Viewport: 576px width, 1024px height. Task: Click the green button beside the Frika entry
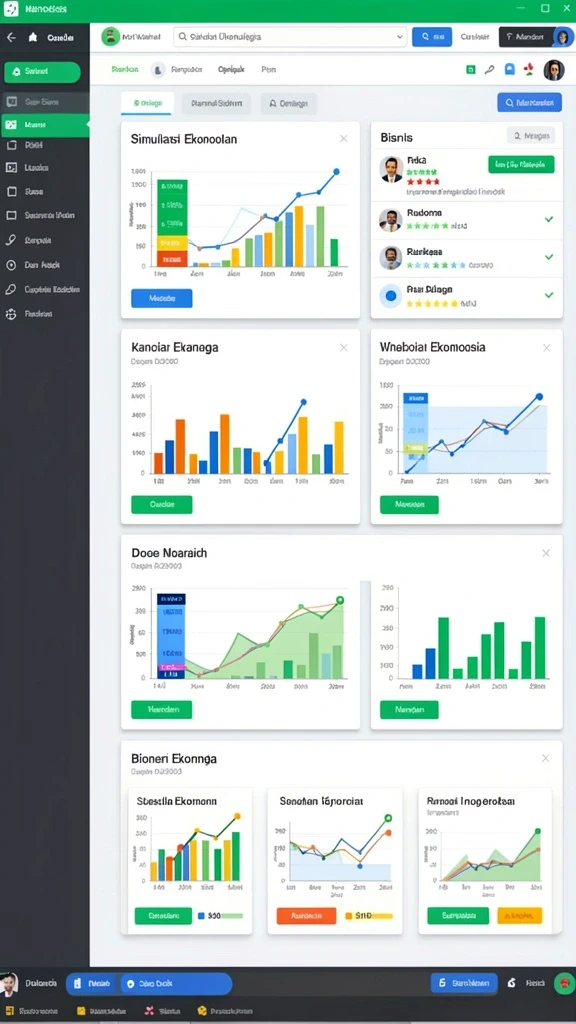pyautogui.click(x=521, y=165)
